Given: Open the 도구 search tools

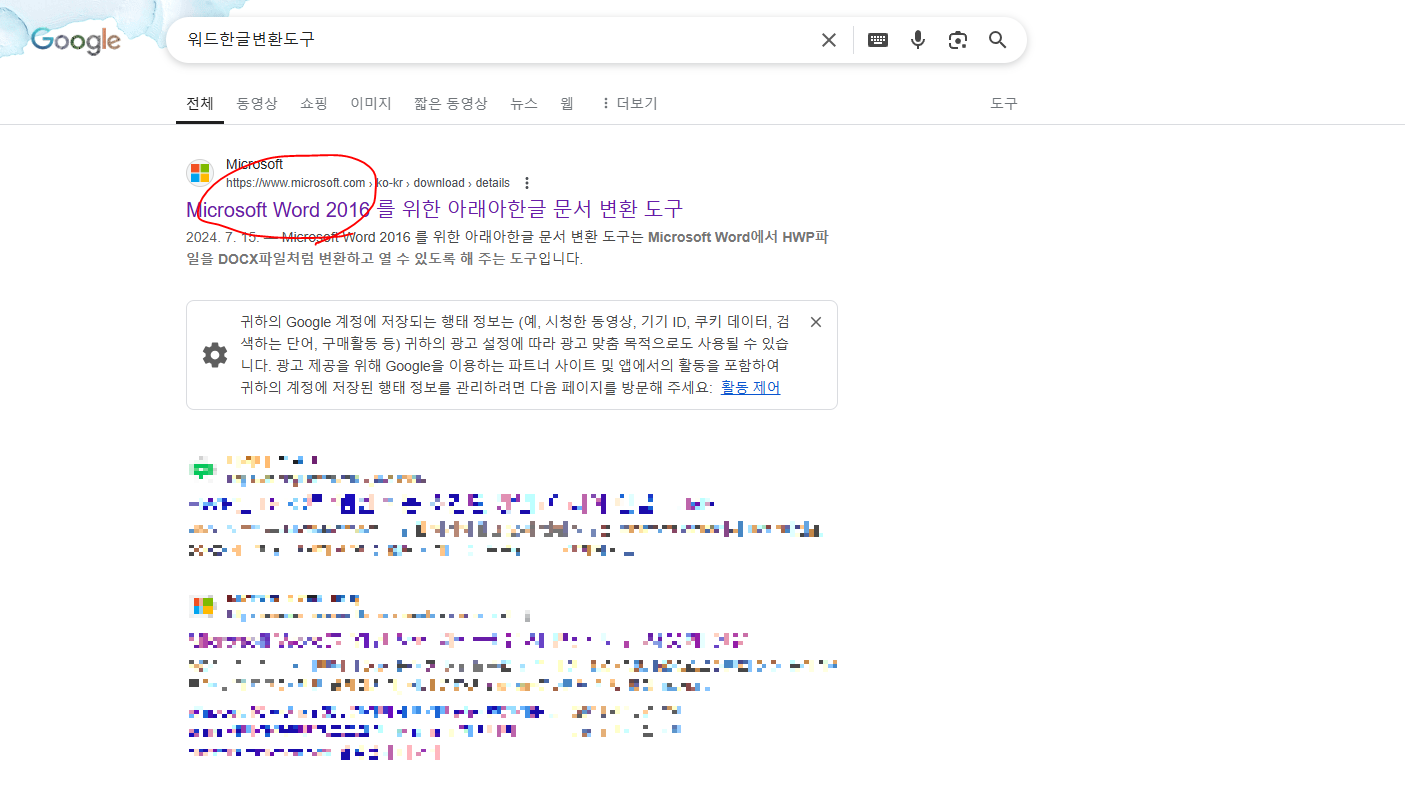Looking at the screenshot, I should pos(1003,103).
